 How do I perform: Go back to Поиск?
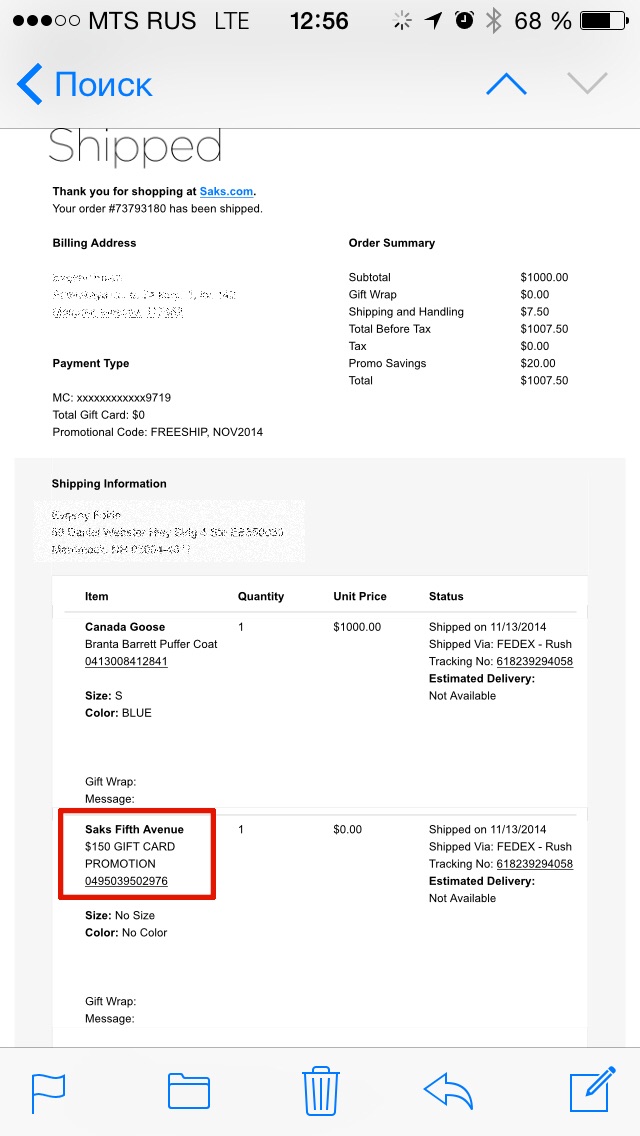(85, 85)
